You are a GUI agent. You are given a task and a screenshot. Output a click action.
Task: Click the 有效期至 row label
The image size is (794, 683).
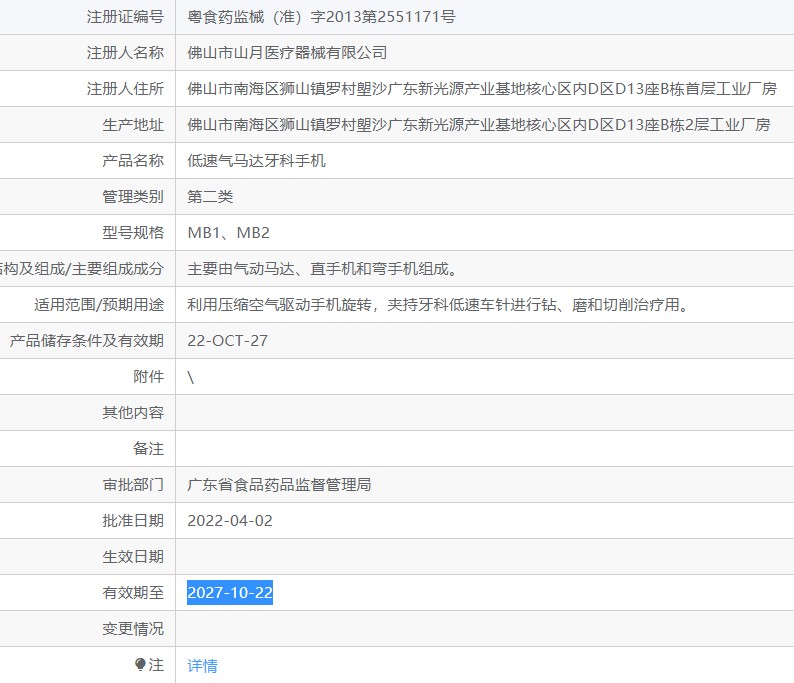(x=133, y=592)
